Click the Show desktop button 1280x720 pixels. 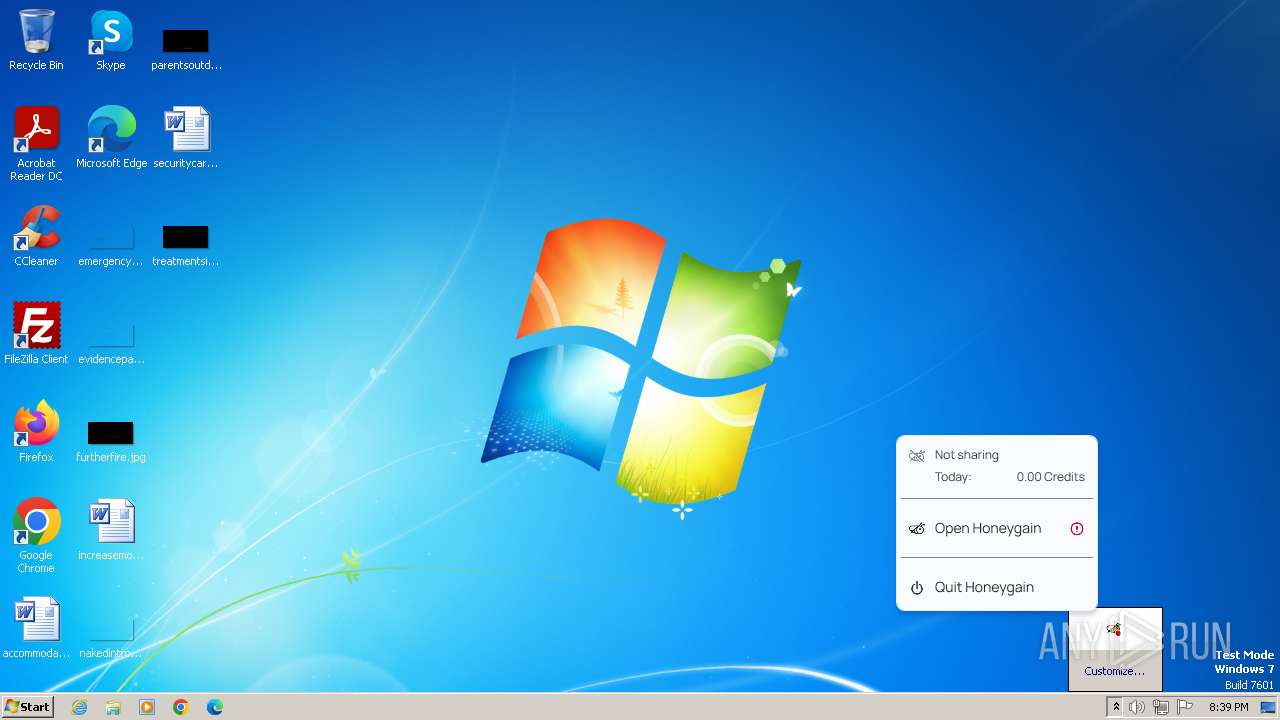[x=1269, y=707]
